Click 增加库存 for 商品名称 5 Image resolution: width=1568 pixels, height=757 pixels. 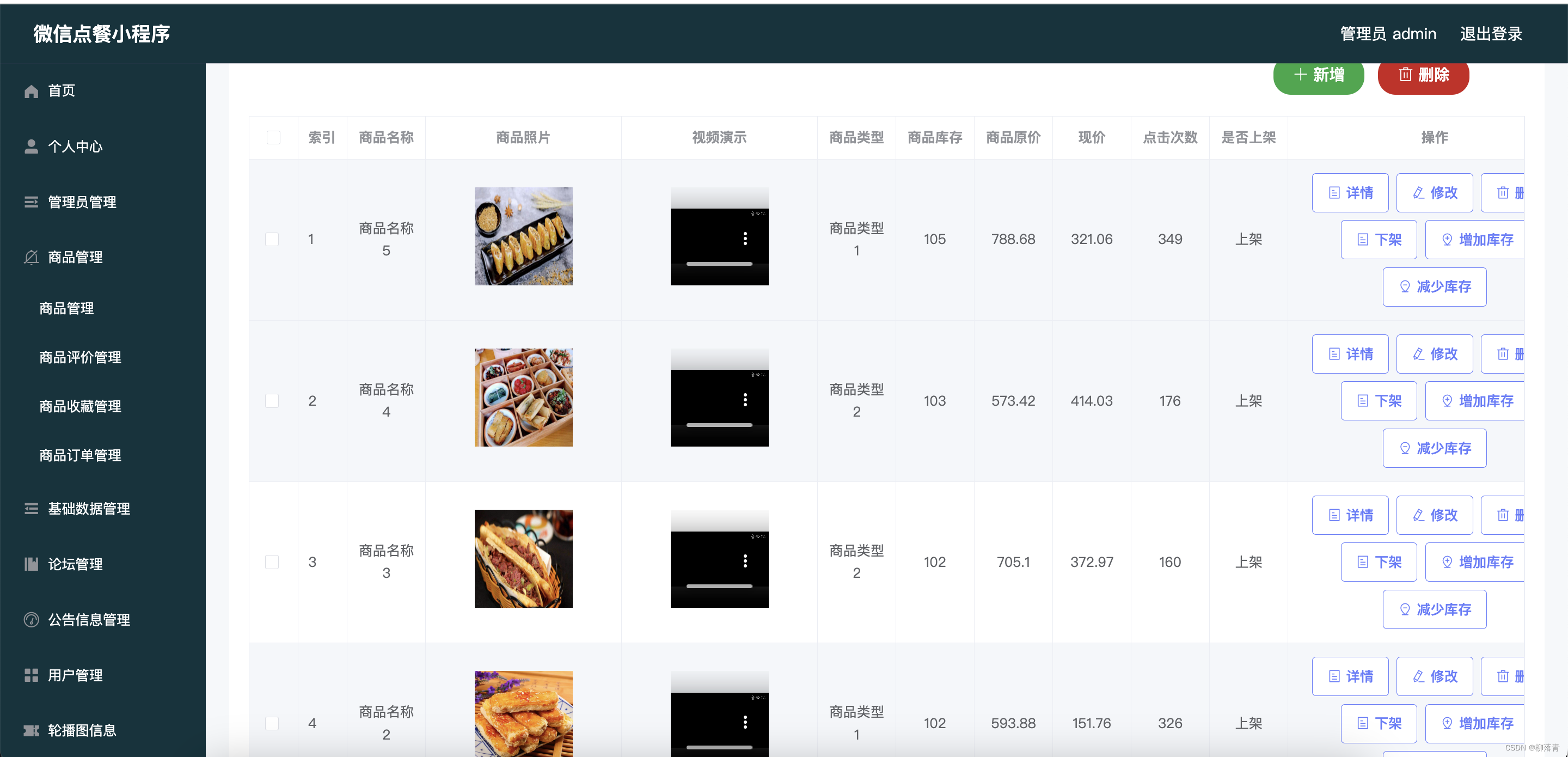(x=1475, y=239)
